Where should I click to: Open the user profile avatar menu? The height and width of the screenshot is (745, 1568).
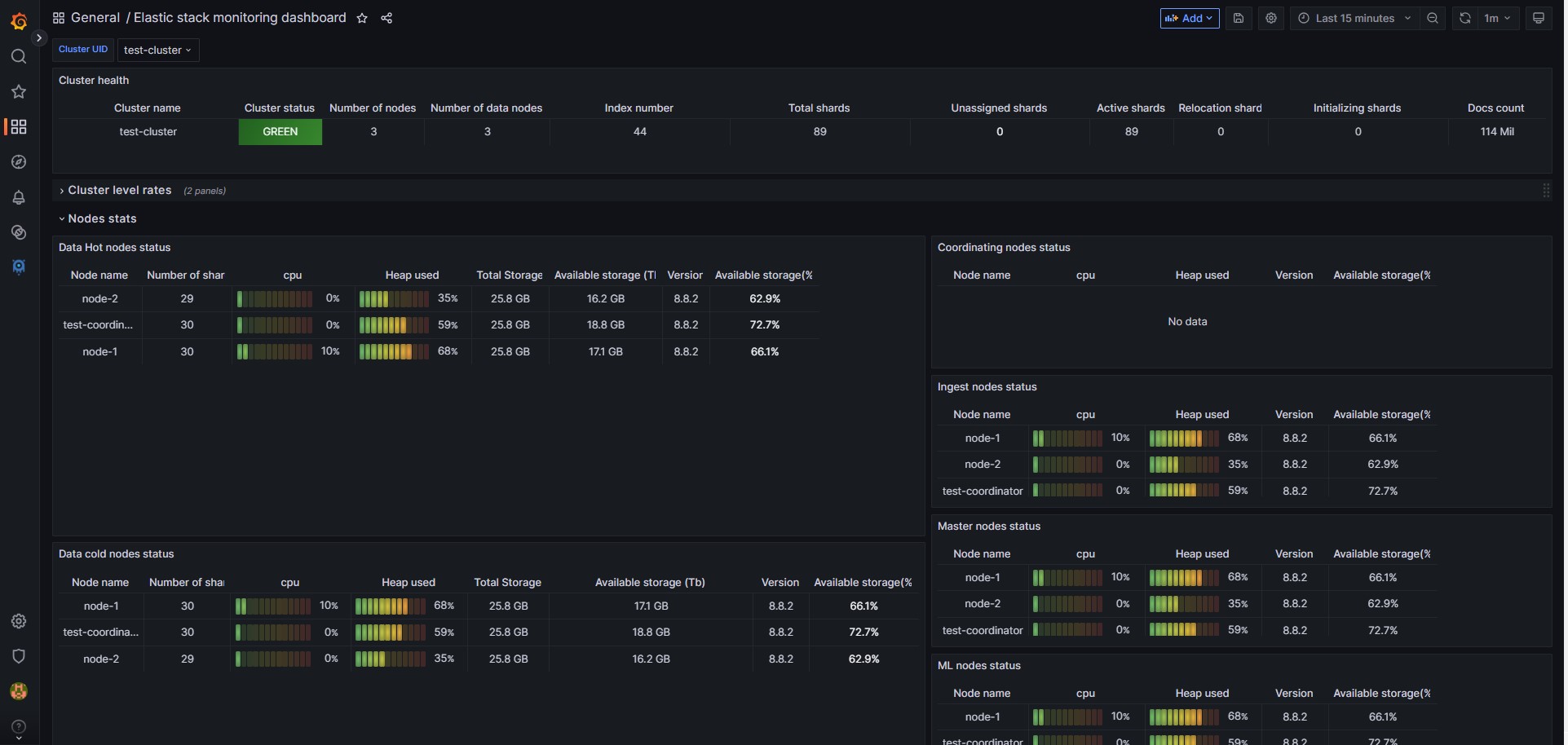click(18, 691)
